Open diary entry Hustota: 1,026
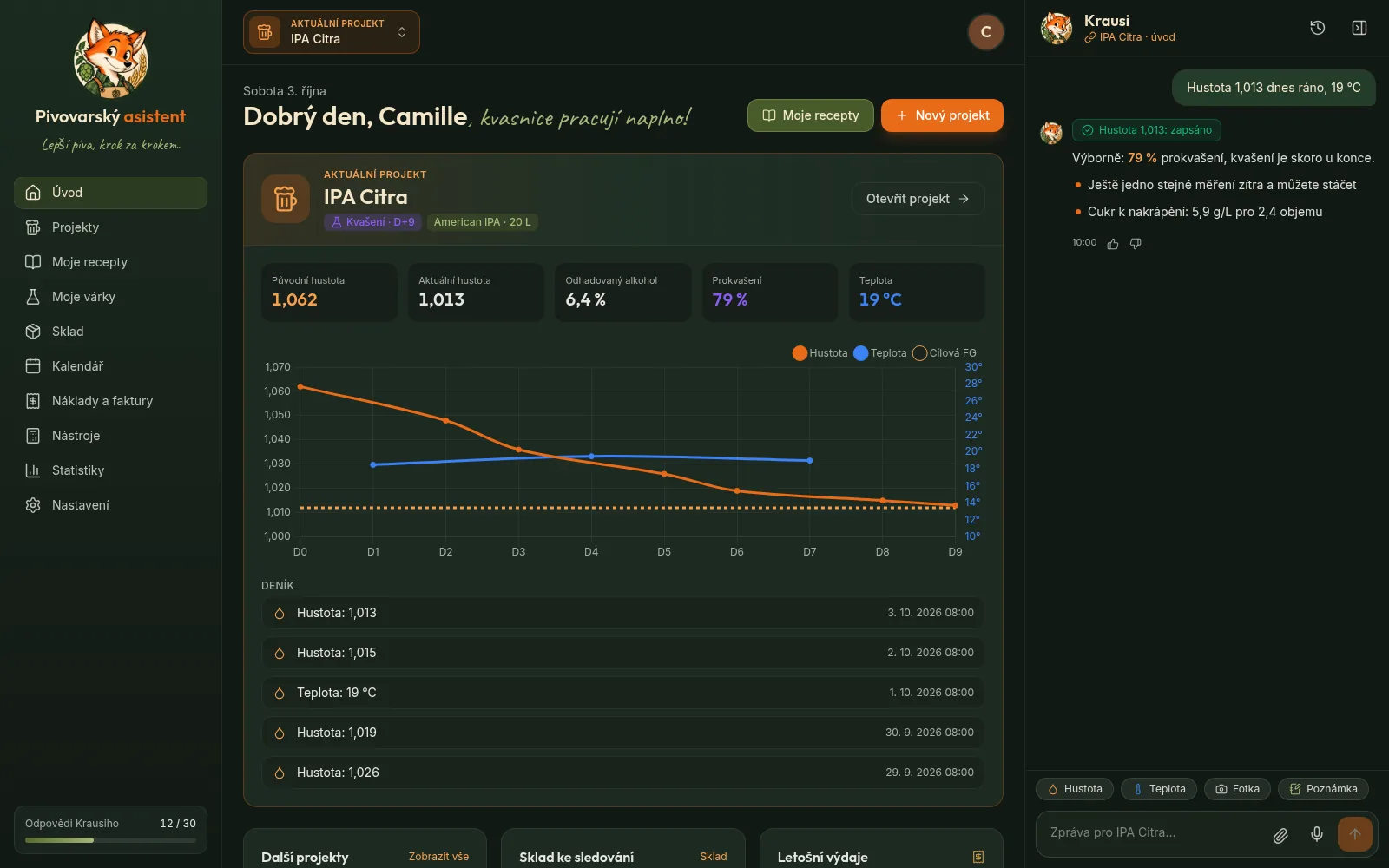 (x=623, y=773)
